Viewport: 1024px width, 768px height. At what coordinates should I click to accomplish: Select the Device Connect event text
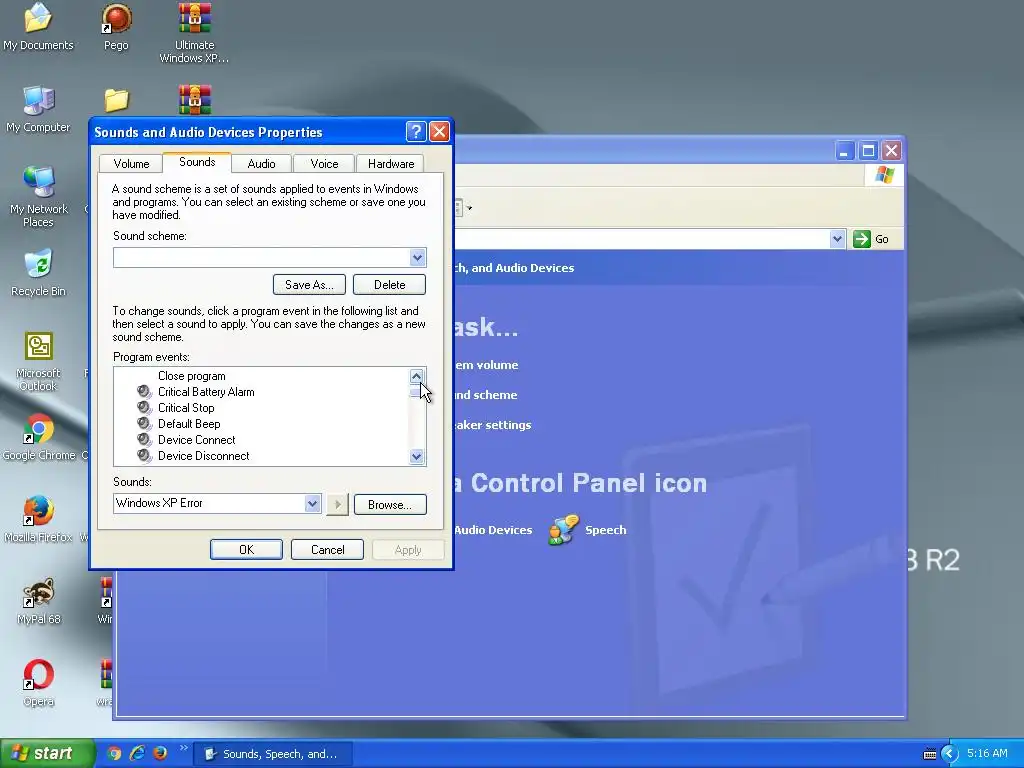click(197, 440)
